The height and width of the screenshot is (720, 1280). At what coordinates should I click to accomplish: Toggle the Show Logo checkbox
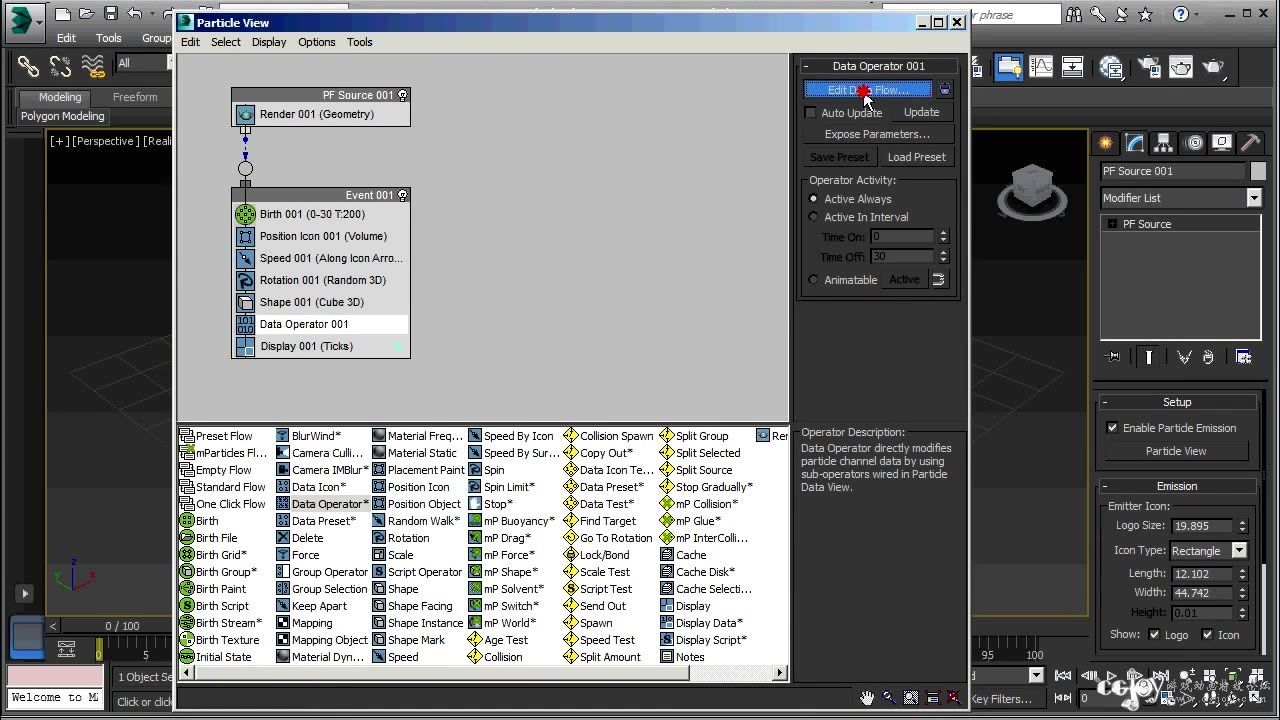(1154, 635)
